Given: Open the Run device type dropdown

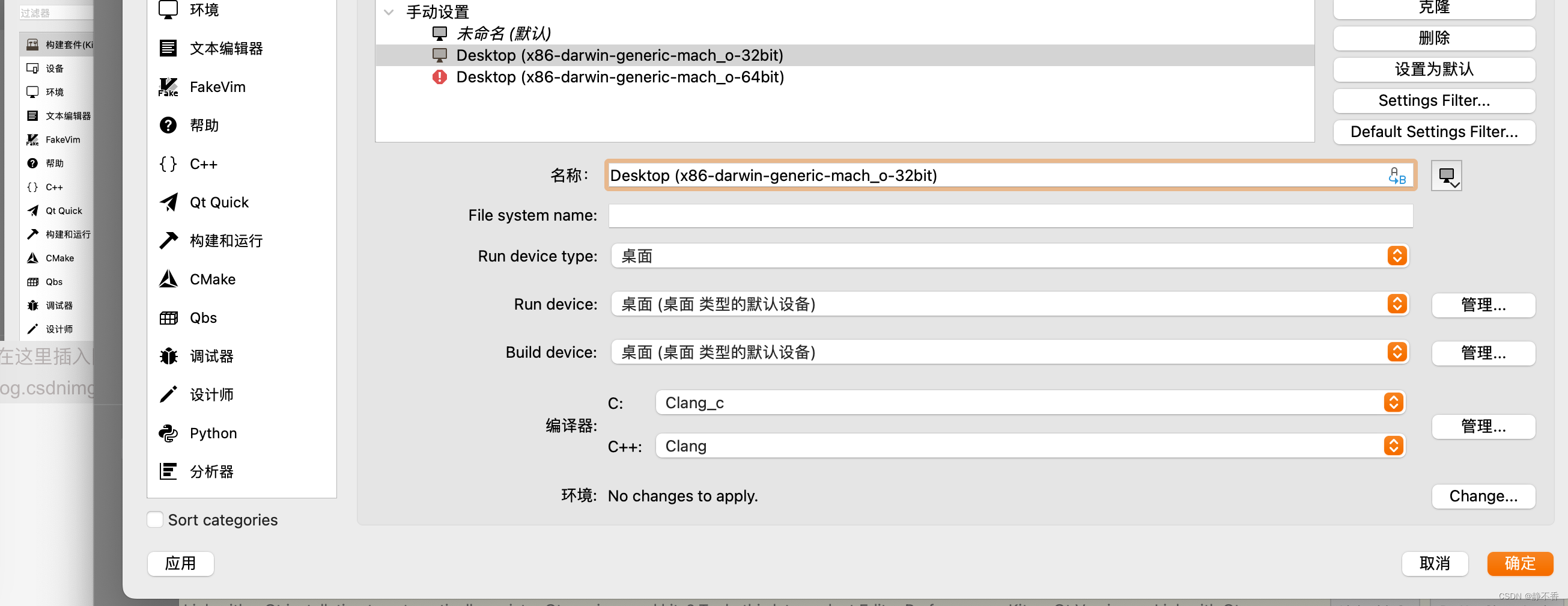Looking at the screenshot, I should point(1396,255).
